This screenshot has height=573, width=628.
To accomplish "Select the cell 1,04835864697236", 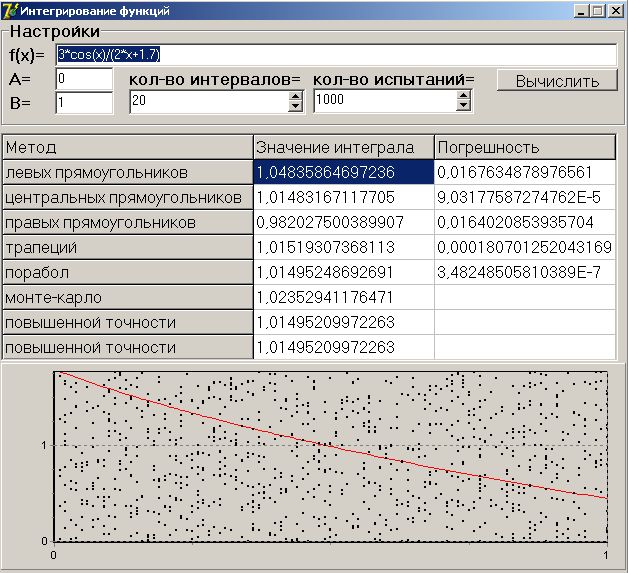I will (344, 172).
